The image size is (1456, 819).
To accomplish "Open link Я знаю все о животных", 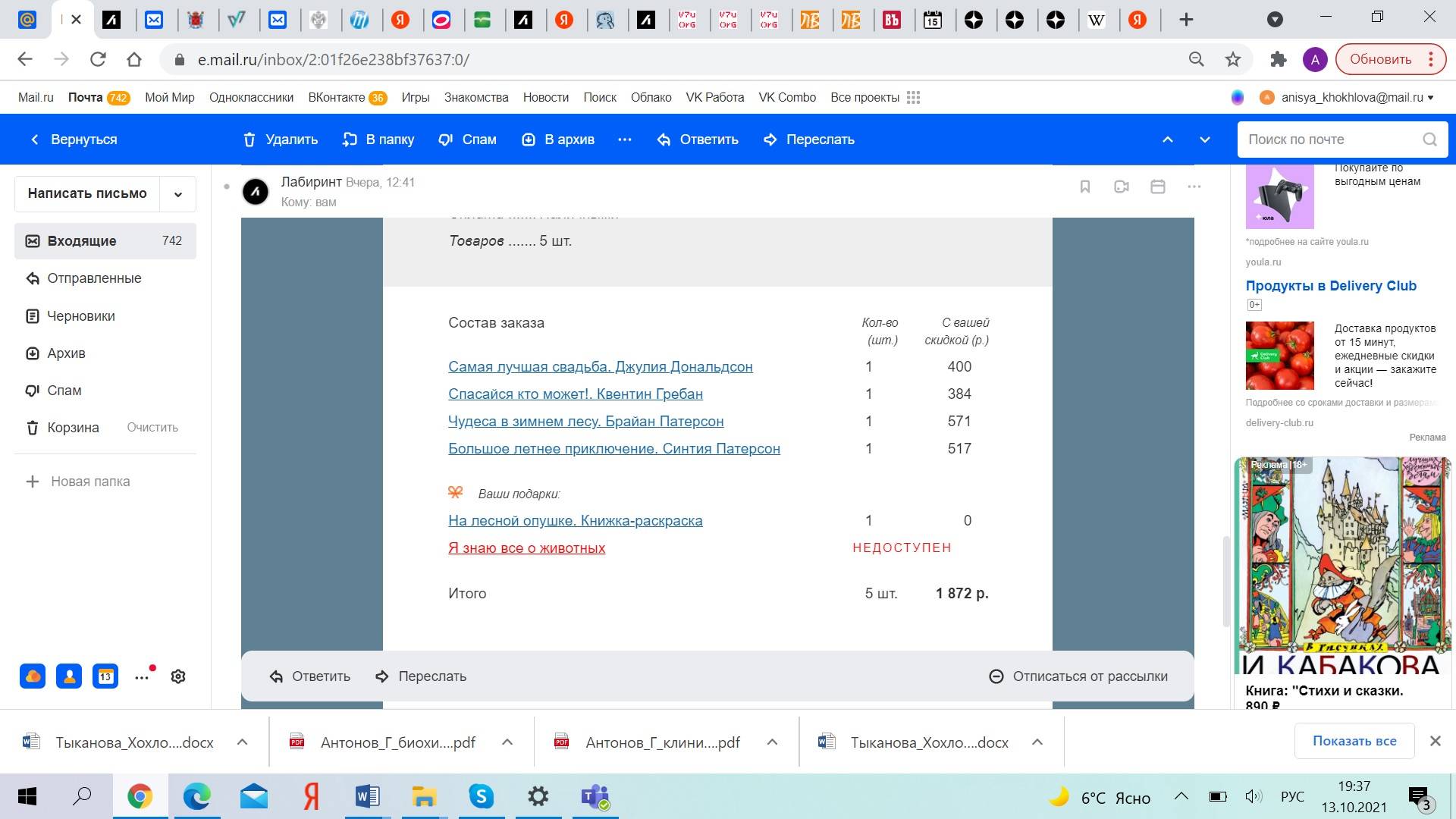I will [527, 548].
